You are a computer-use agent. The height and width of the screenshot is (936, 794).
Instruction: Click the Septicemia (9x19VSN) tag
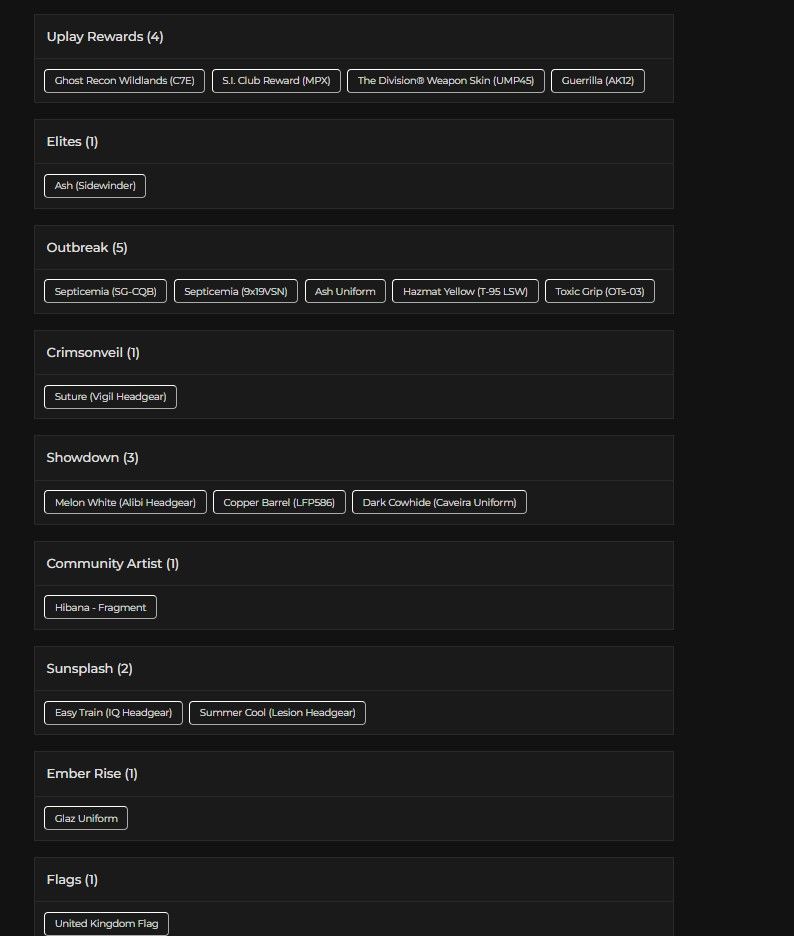[x=235, y=292]
